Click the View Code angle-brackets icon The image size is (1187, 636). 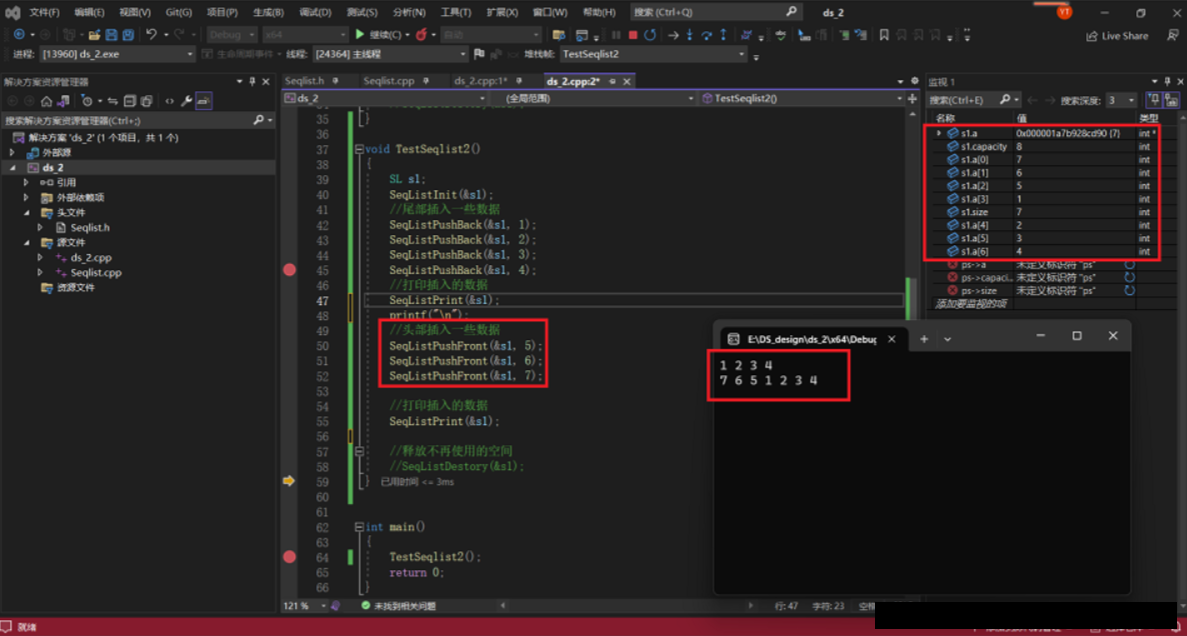click(170, 101)
